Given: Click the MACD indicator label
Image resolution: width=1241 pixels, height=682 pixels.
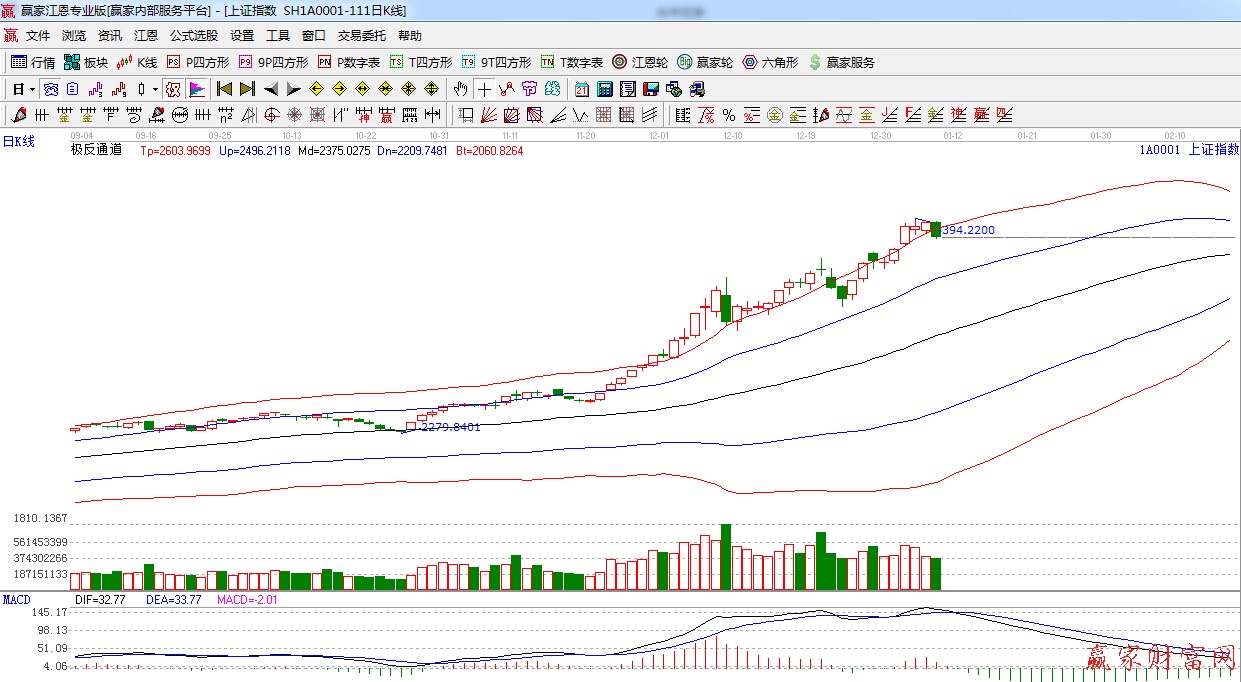Looking at the screenshot, I should click(x=16, y=600).
